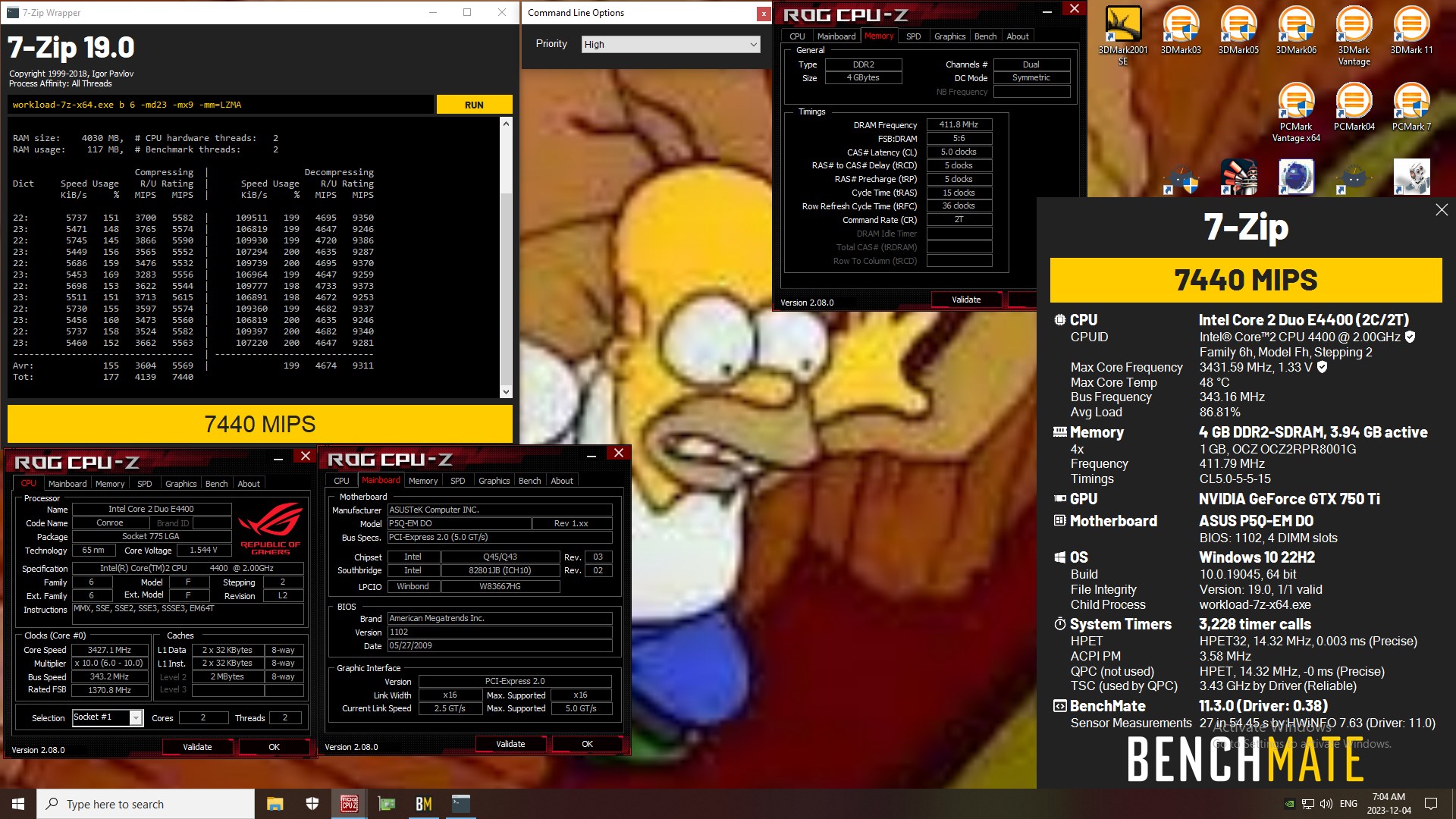
Task: Open Graphics tab in the Memory CPU-Z window
Action: 949,36
